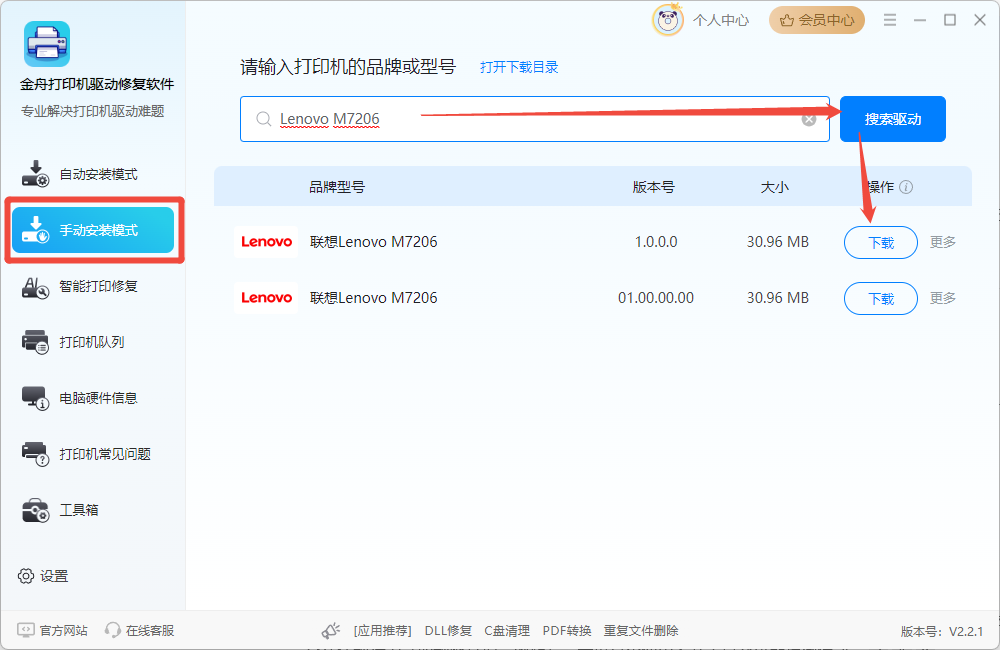The width and height of the screenshot is (1000, 650).
Task: Download the driver version 01.00.00.00
Action: click(x=881, y=299)
